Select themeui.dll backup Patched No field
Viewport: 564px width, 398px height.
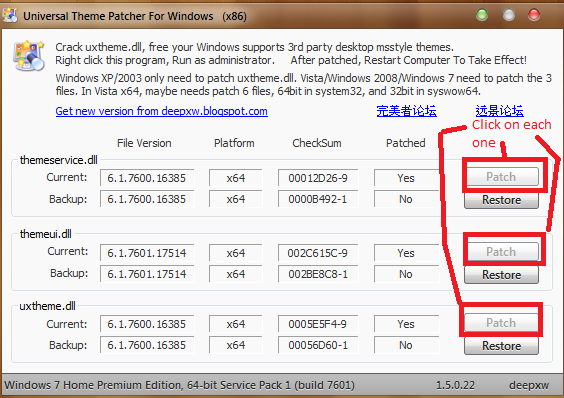pos(406,274)
